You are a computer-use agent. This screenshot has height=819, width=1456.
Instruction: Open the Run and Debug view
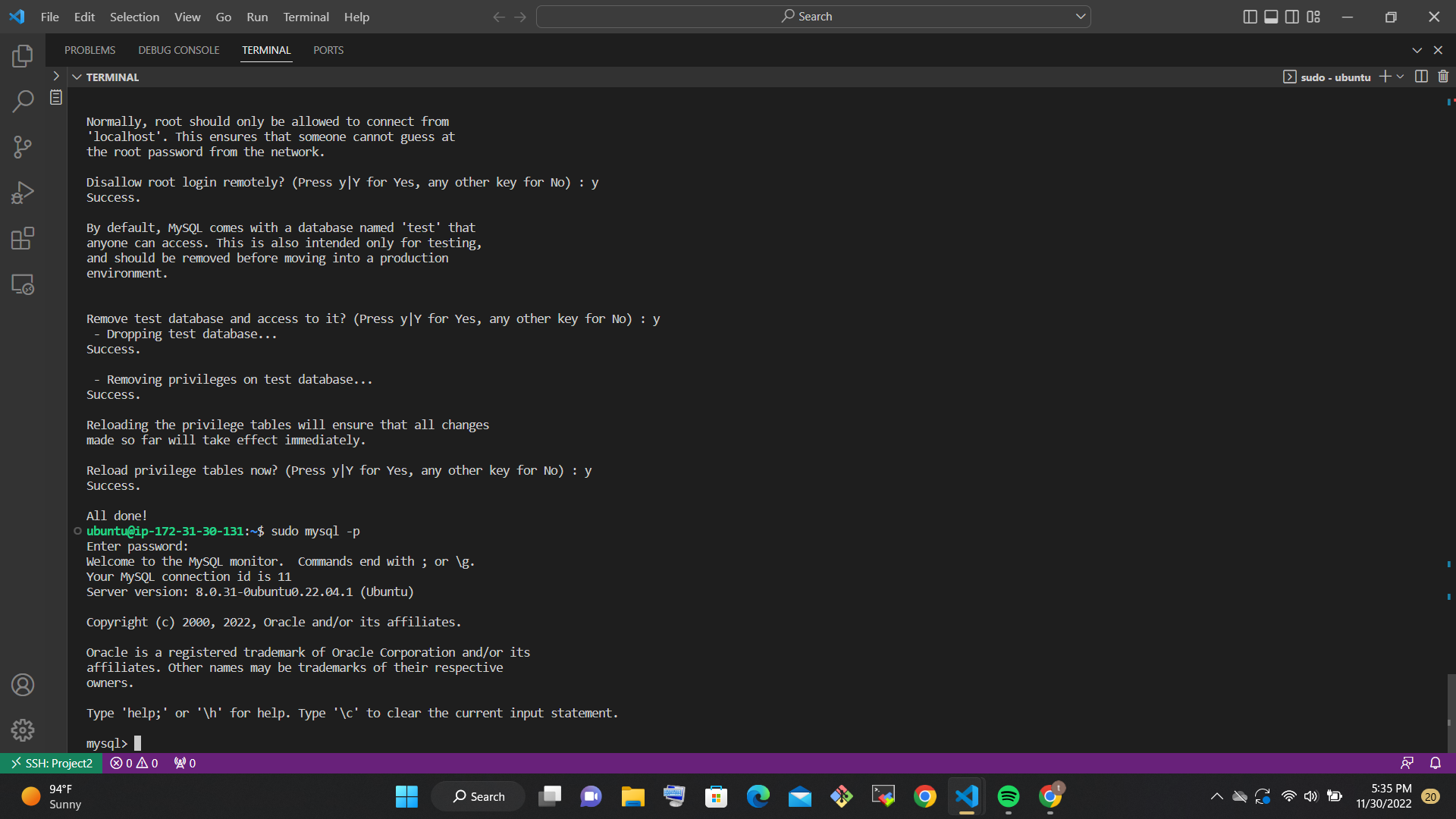click(x=23, y=192)
